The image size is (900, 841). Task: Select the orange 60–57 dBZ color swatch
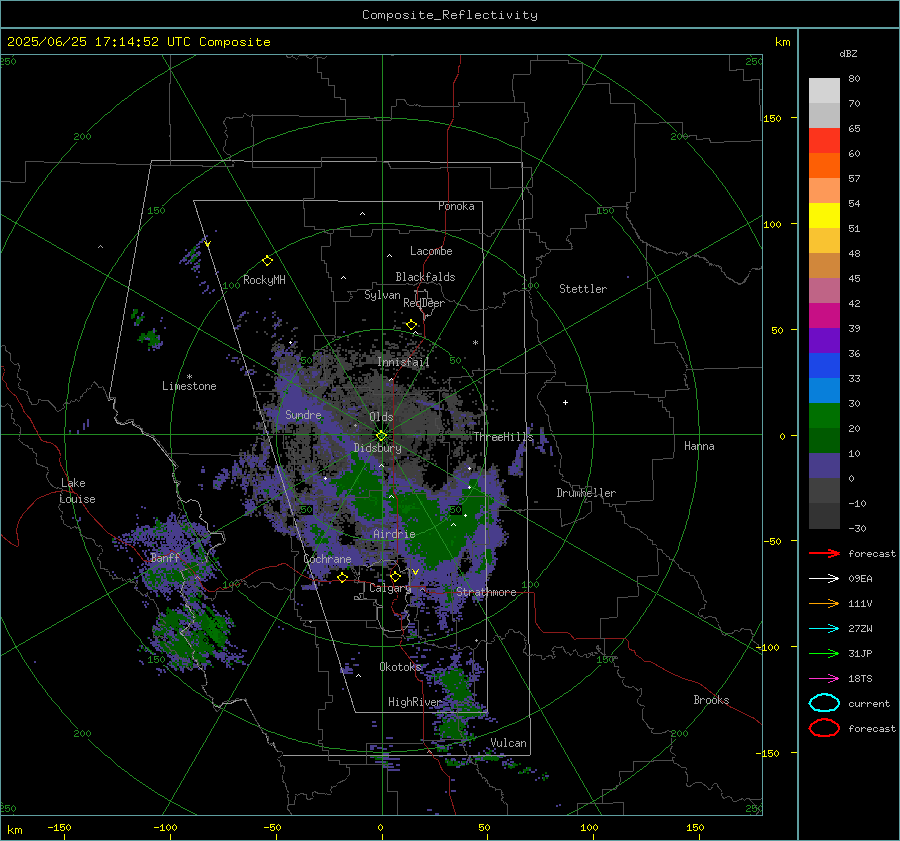pyautogui.click(x=824, y=165)
